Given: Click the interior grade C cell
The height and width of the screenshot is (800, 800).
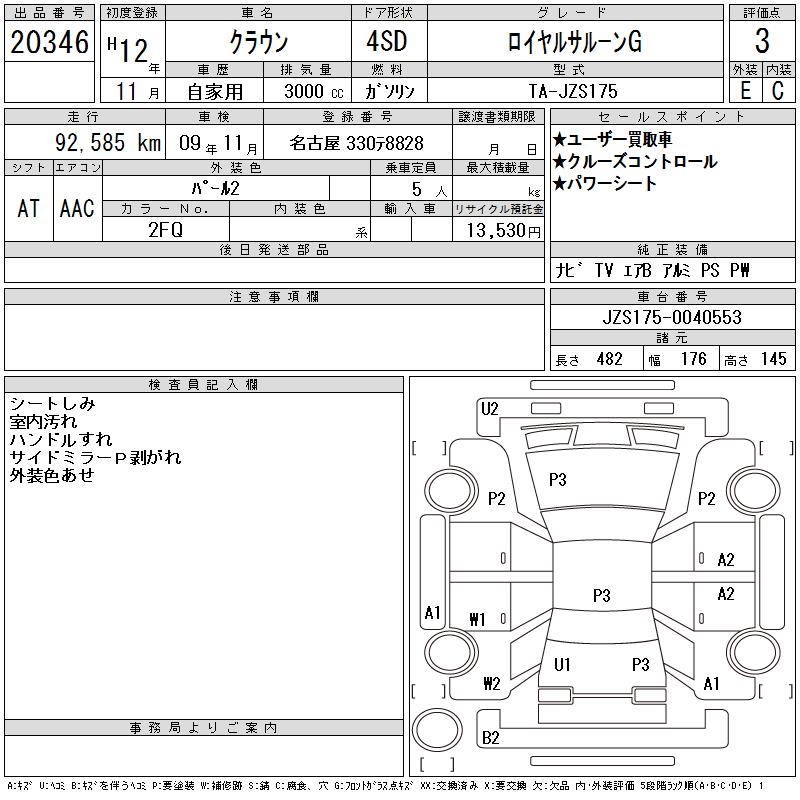Looking at the screenshot, I should coord(778,90).
